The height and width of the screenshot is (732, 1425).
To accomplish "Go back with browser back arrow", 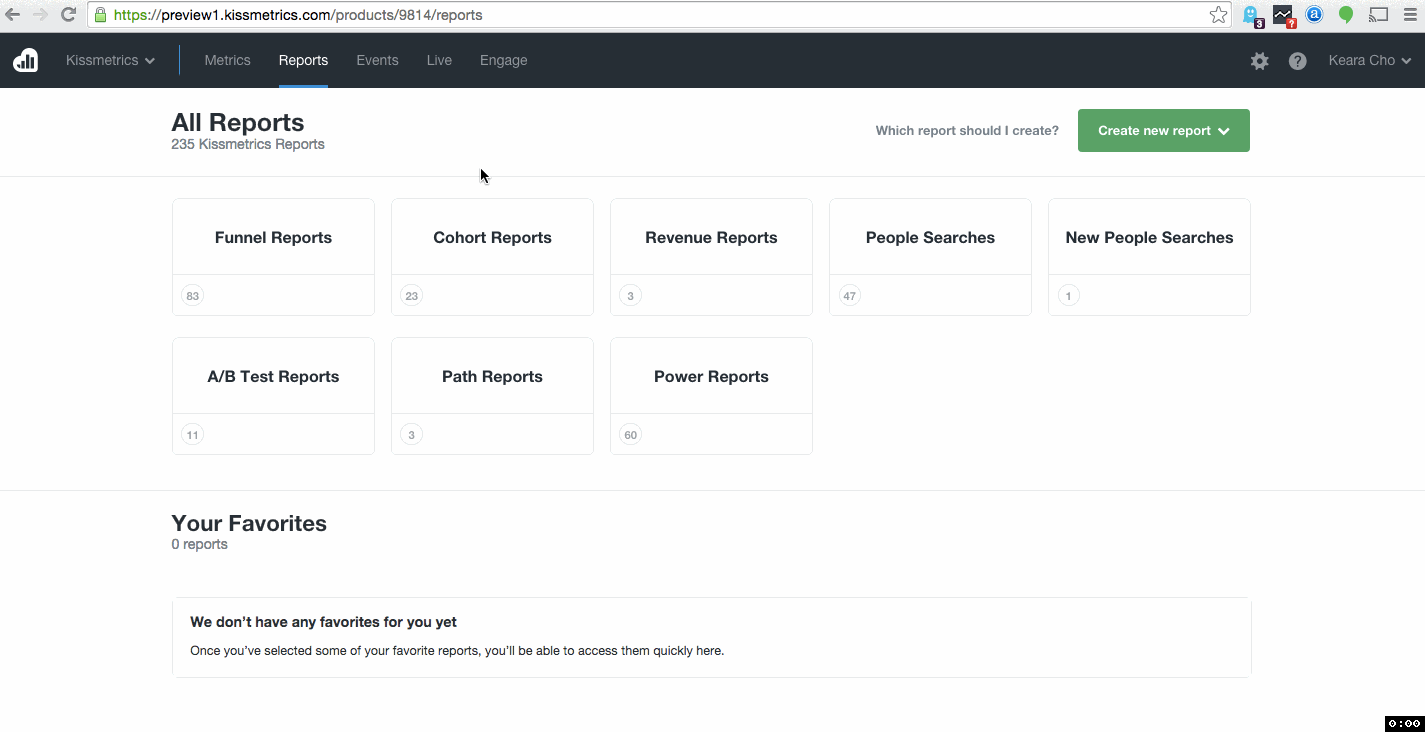I will tap(13, 15).
